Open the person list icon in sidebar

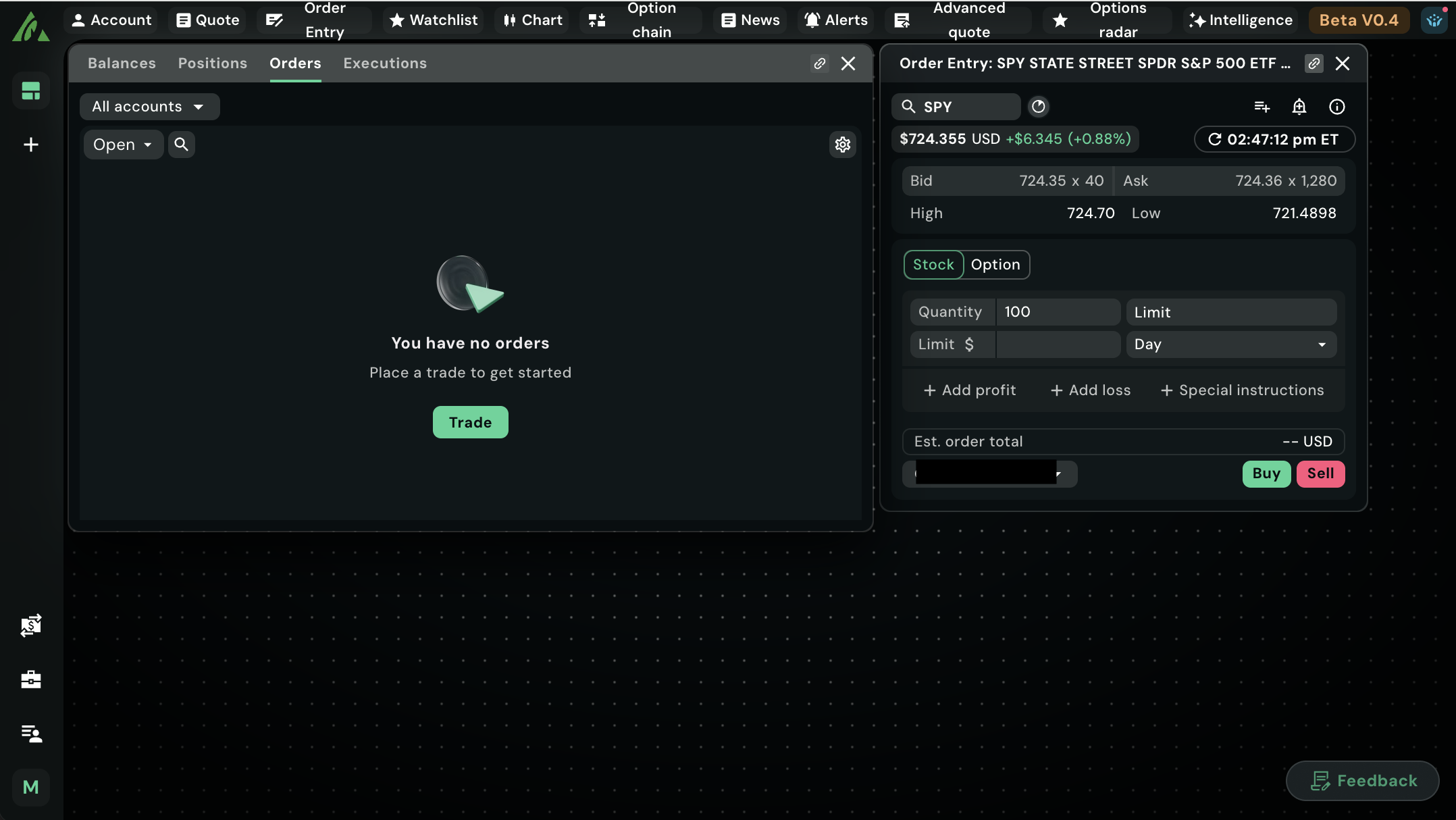pos(31,734)
